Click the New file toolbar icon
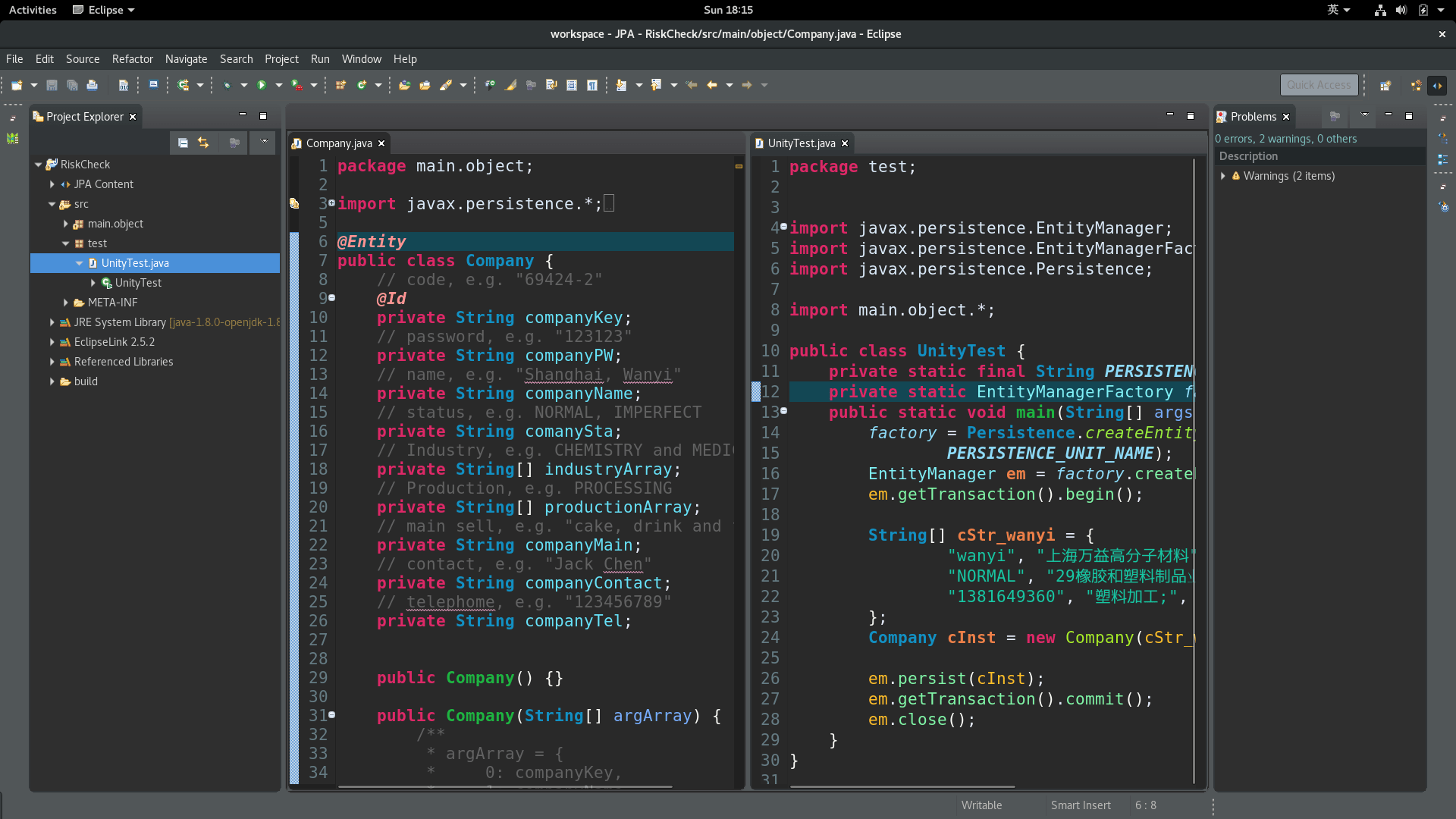The image size is (1456, 819). 17,85
